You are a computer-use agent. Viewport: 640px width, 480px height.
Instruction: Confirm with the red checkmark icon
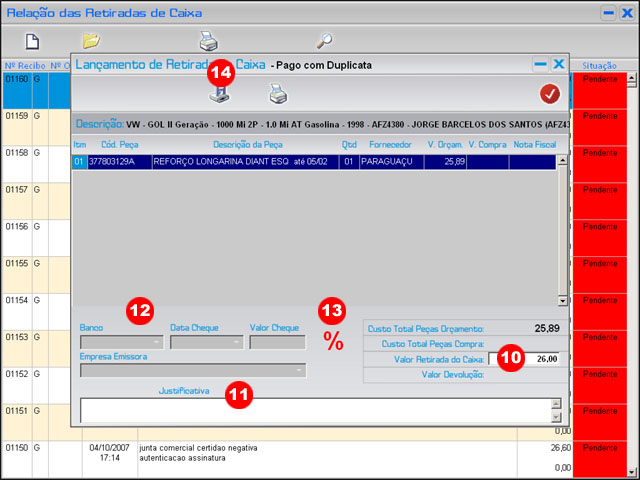[549, 94]
